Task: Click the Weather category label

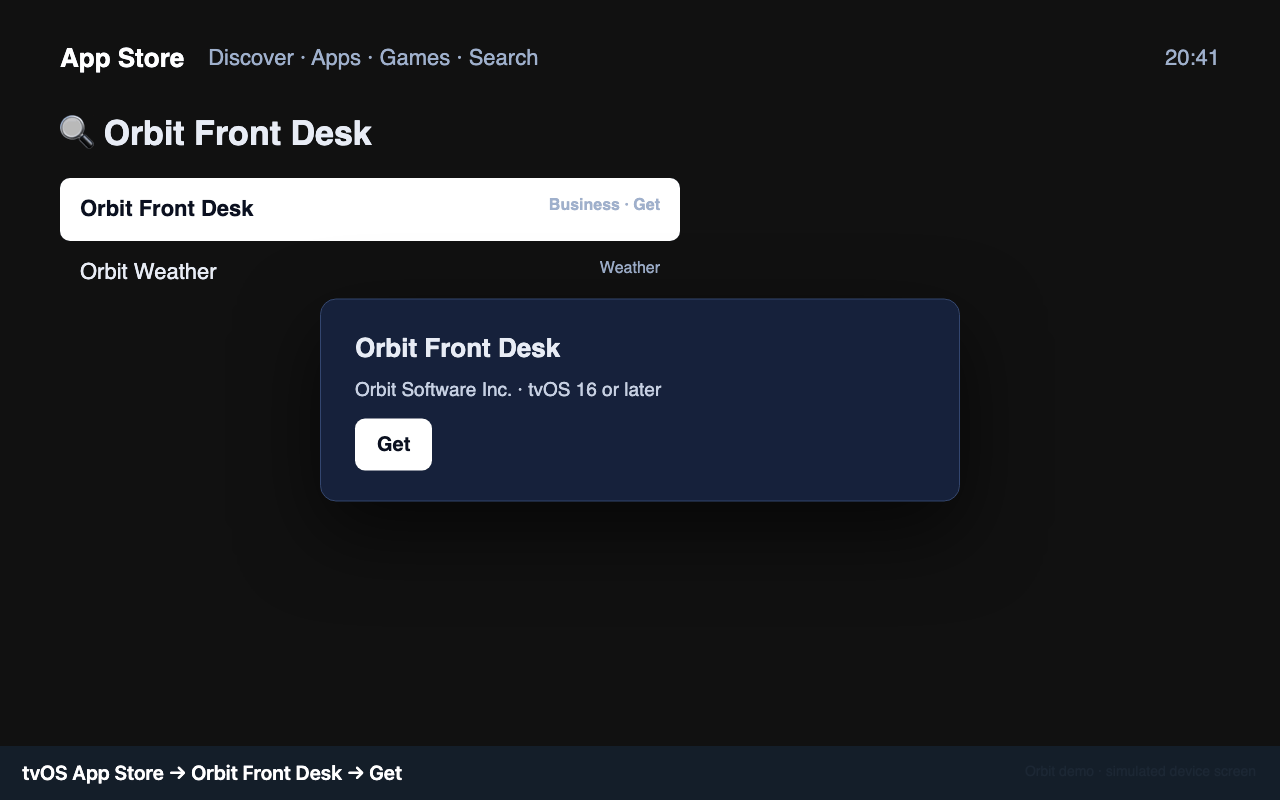Action: point(630,267)
